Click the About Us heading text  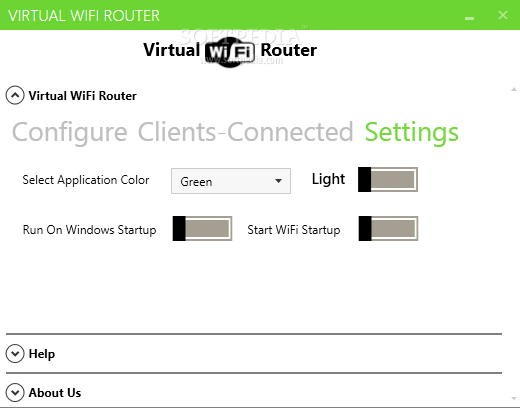tap(55, 393)
